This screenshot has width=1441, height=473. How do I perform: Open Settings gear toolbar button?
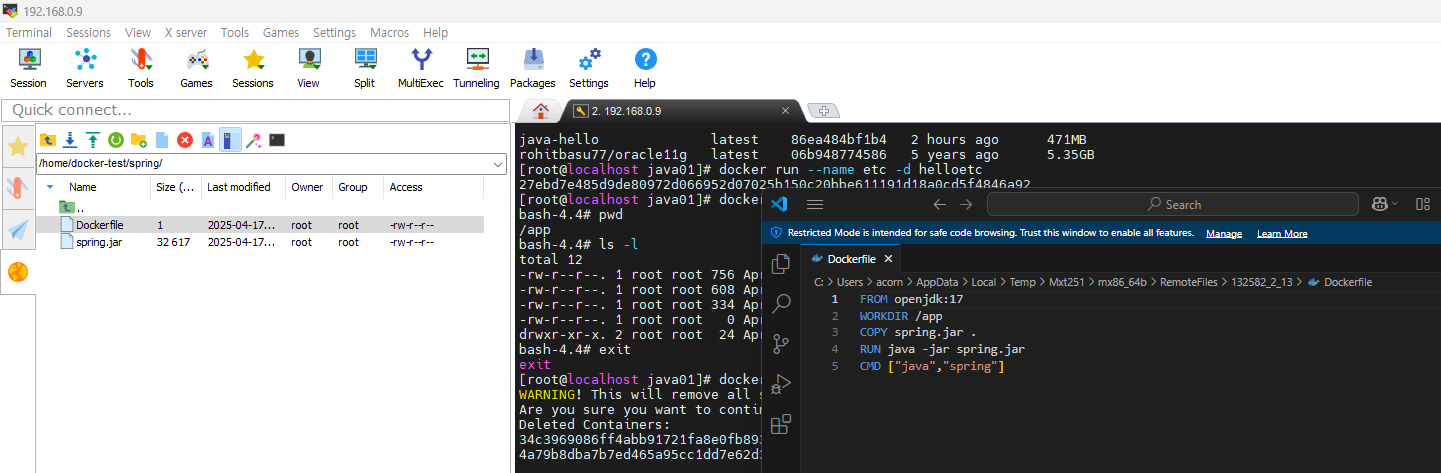589,68
